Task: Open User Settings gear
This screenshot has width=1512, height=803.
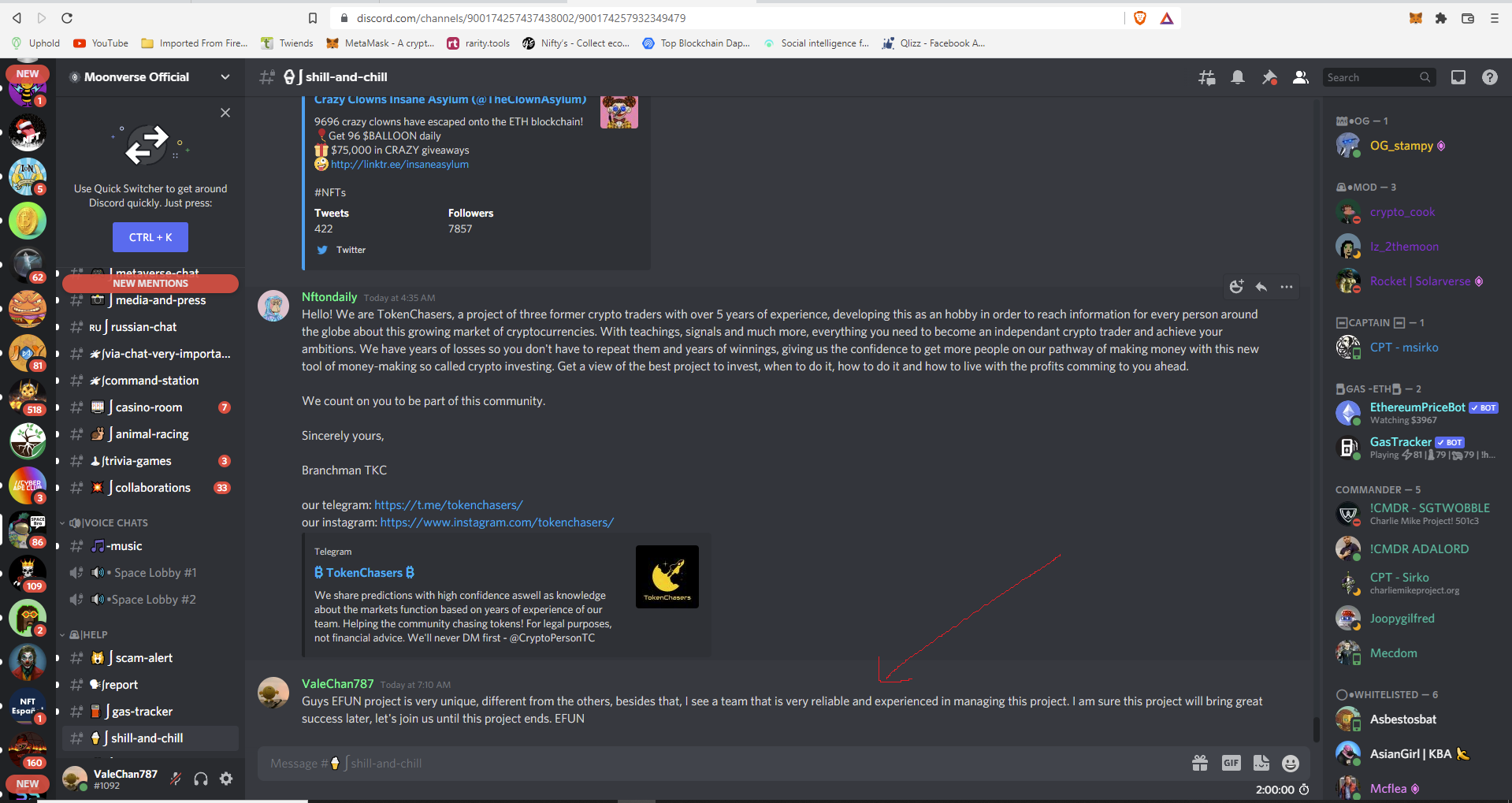Action: pos(226,779)
